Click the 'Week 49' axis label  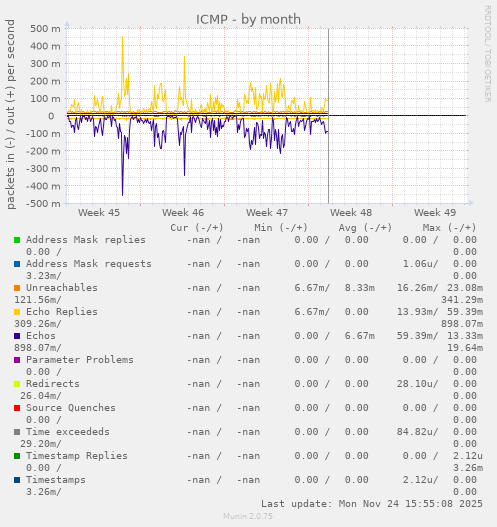(x=435, y=213)
